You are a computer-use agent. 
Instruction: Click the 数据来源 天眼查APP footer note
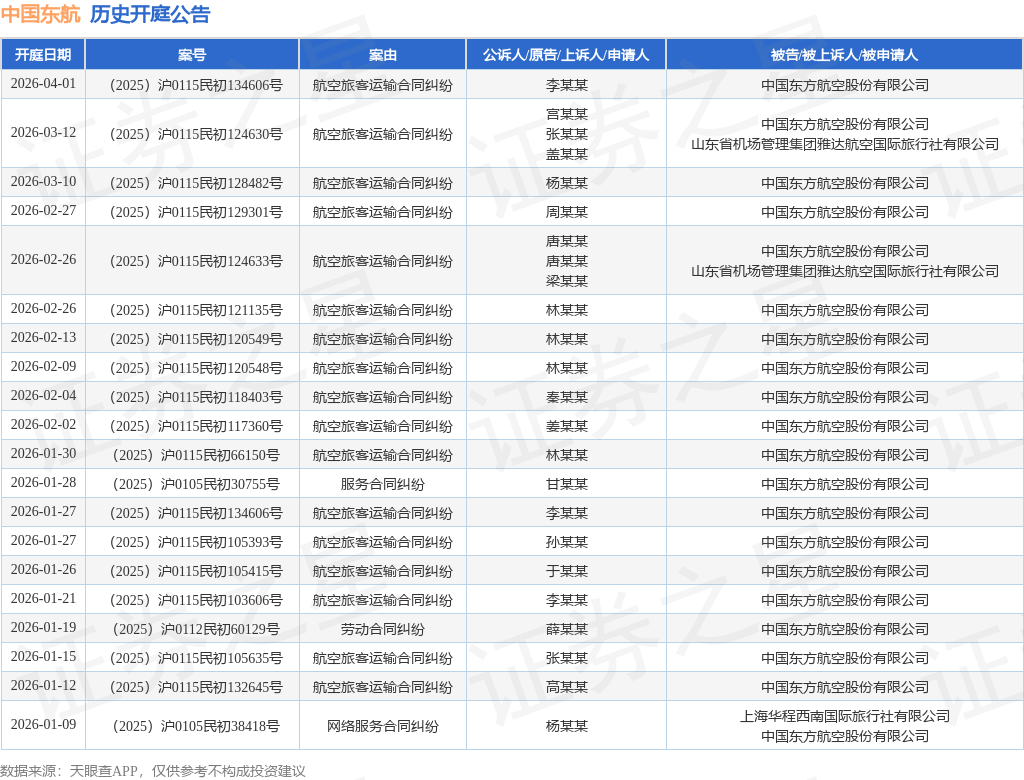click(153, 770)
